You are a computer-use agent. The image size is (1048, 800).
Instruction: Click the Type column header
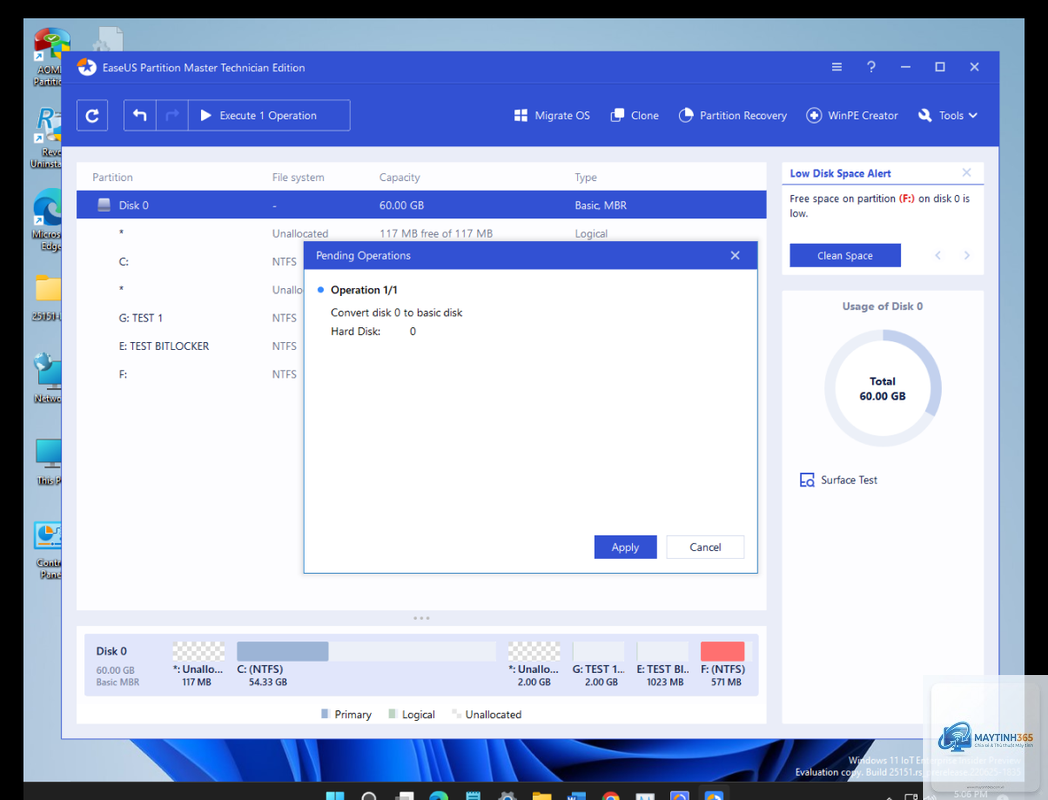click(585, 177)
